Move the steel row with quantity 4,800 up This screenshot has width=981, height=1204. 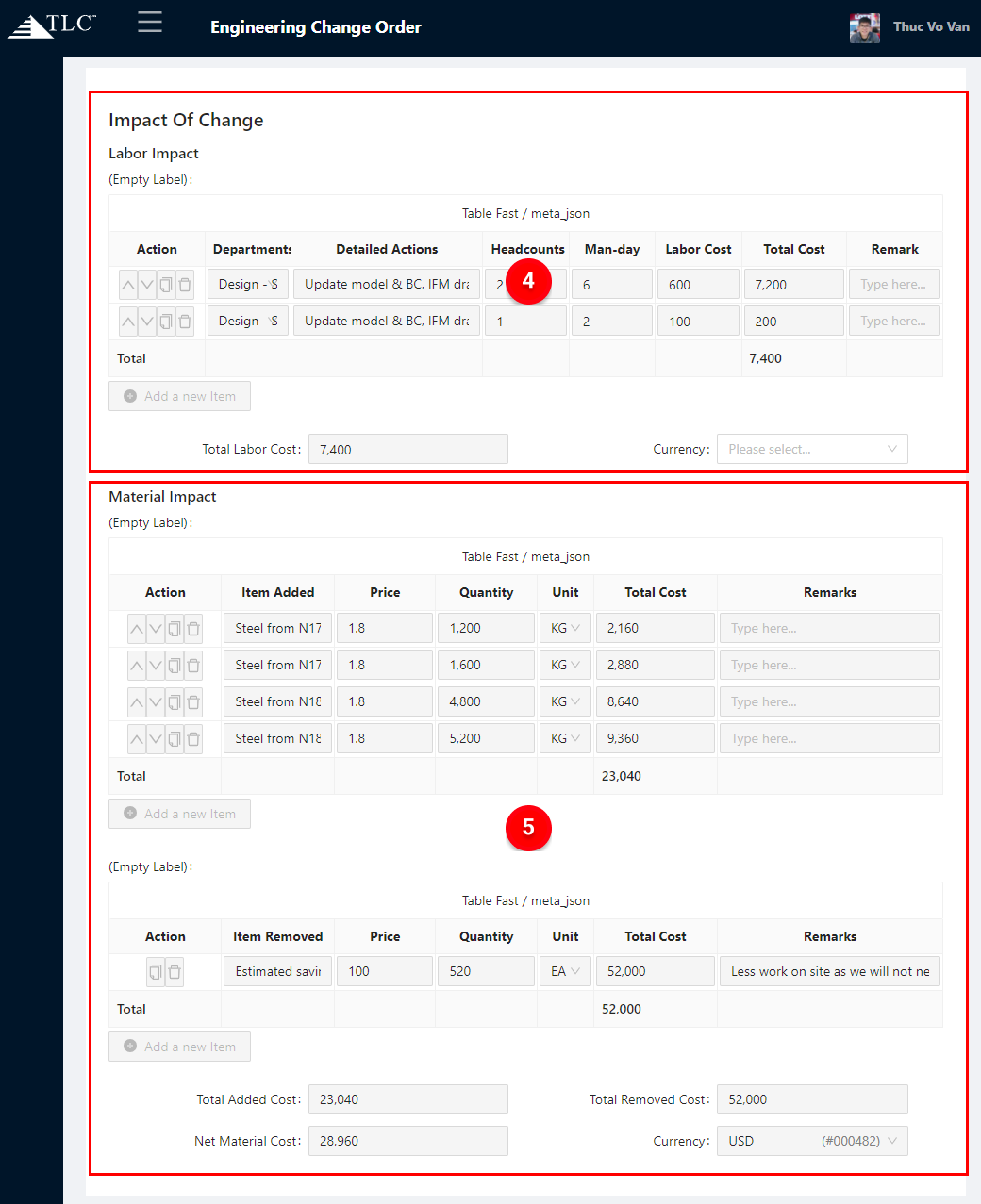tap(137, 702)
